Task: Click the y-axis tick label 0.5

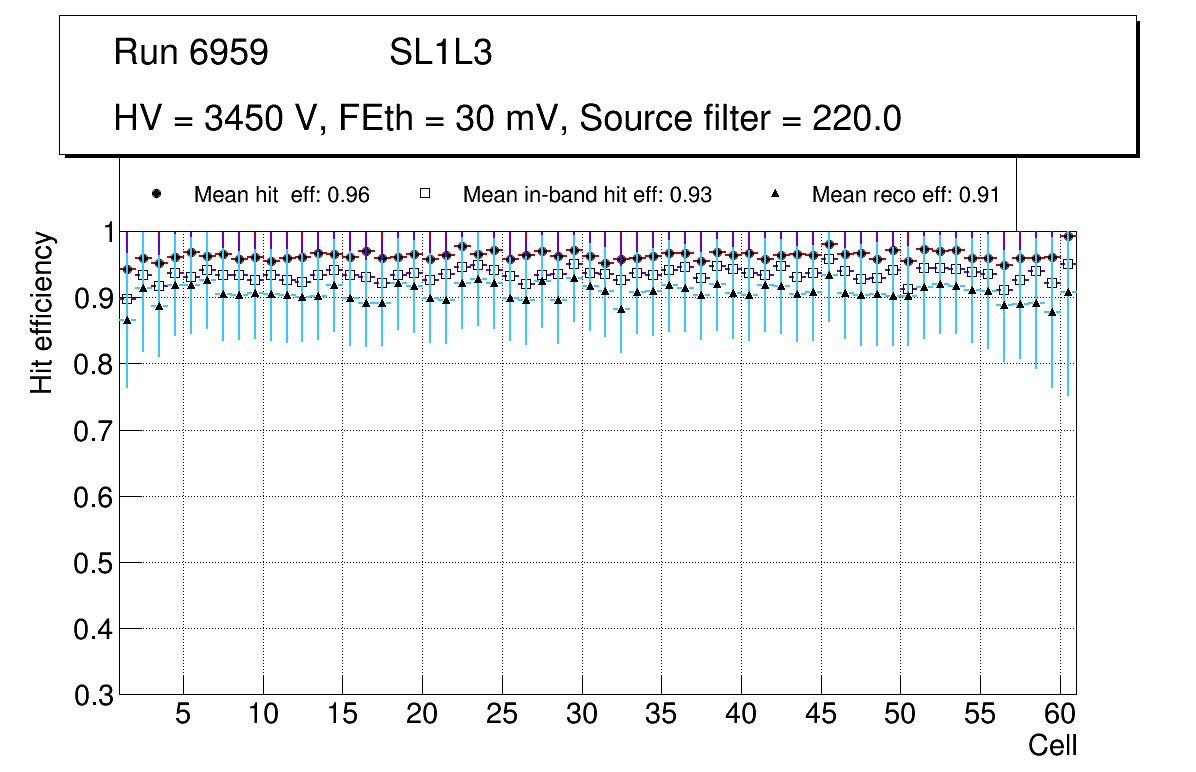Action: coord(94,563)
